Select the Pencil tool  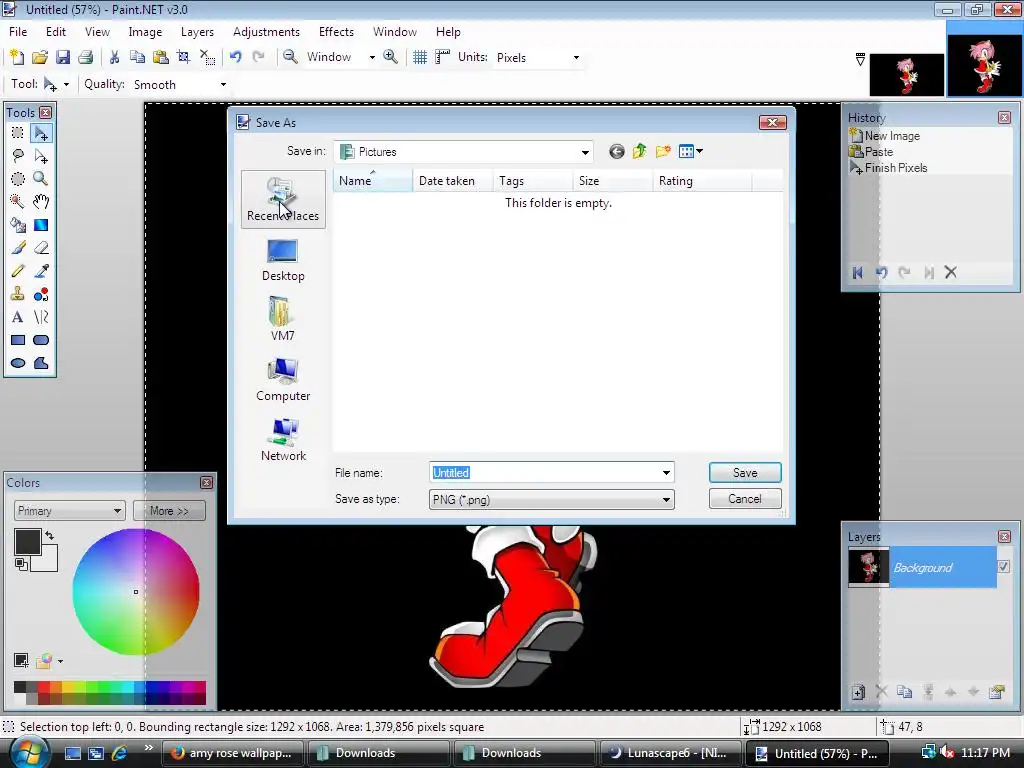tap(18, 271)
